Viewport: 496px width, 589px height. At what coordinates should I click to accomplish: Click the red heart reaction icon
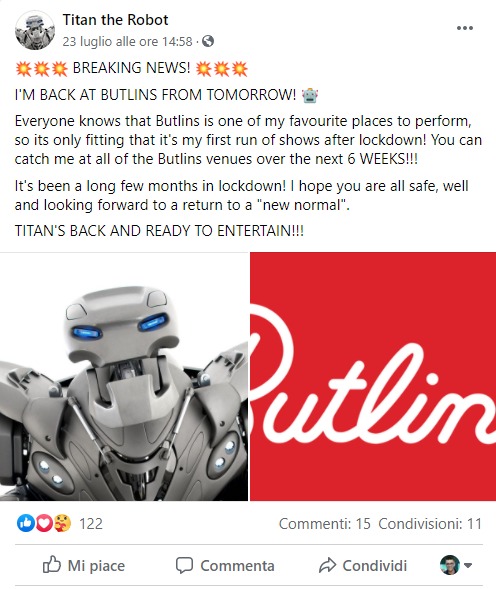click(x=44, y=523)
